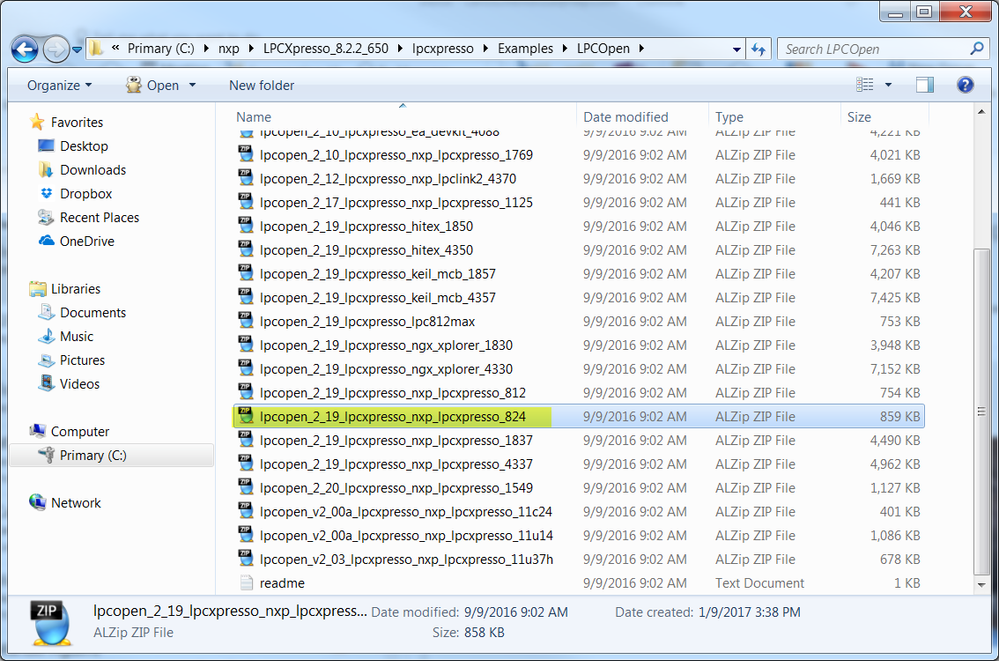The image size is (999, 661).
Task: Select zip icon of lpcopen_v2_00a_lpcxpresso_nxp_lpcxpresso_11c24
Action: [245, 511]
